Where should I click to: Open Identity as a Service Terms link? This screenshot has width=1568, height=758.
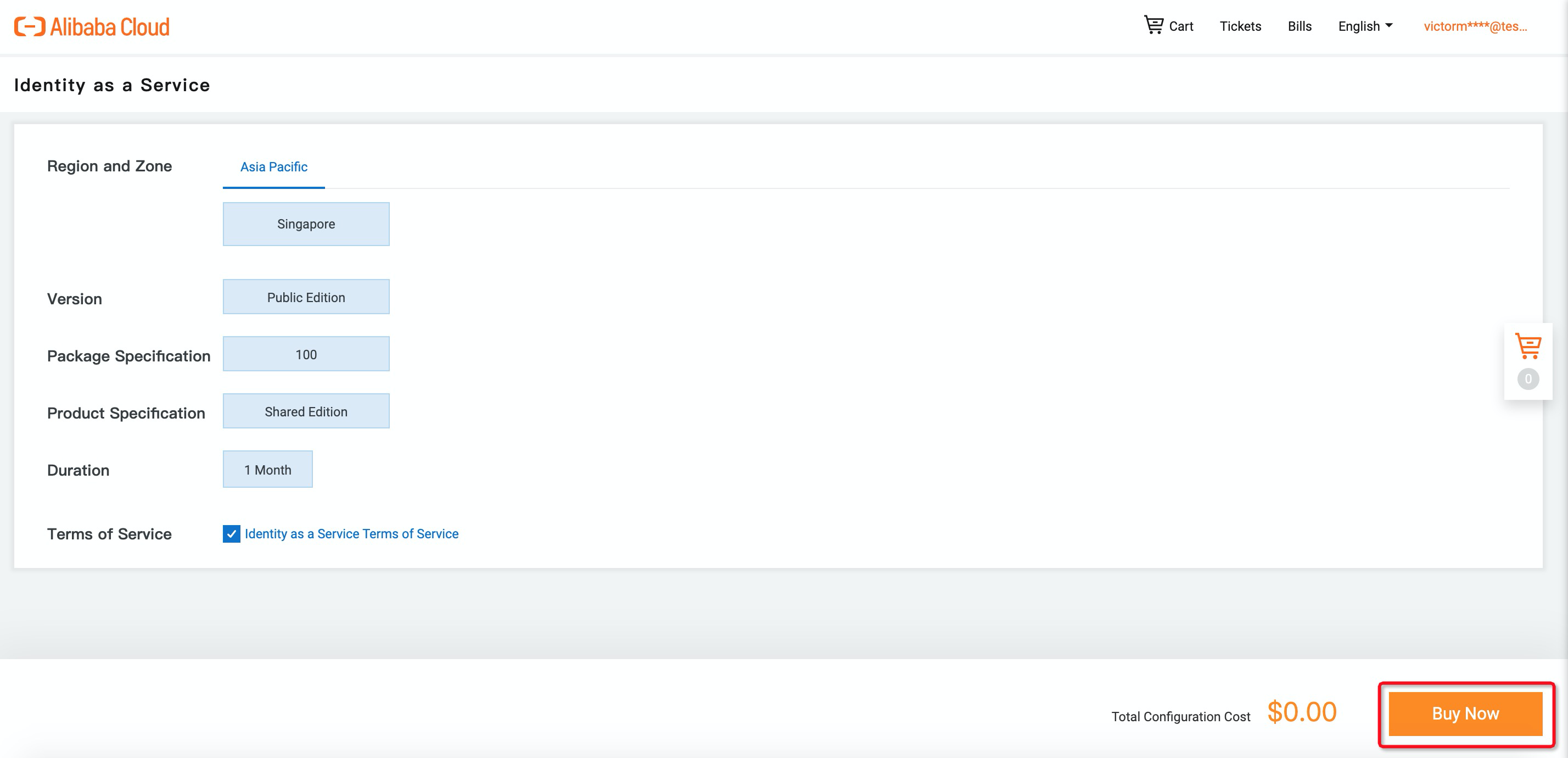click(x=351, y=534)
